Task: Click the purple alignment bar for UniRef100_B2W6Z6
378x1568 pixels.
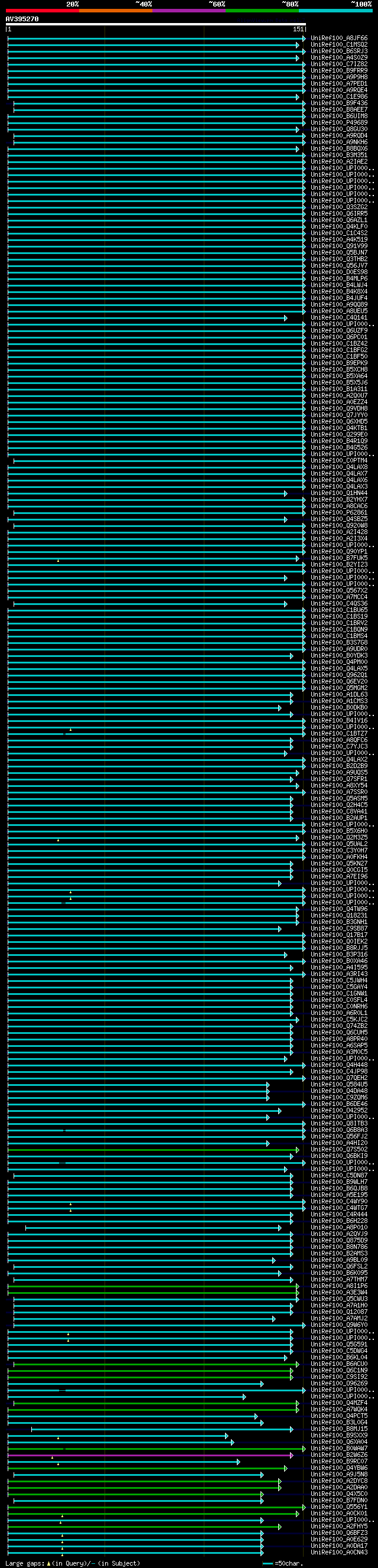Action: (151, 1455)
